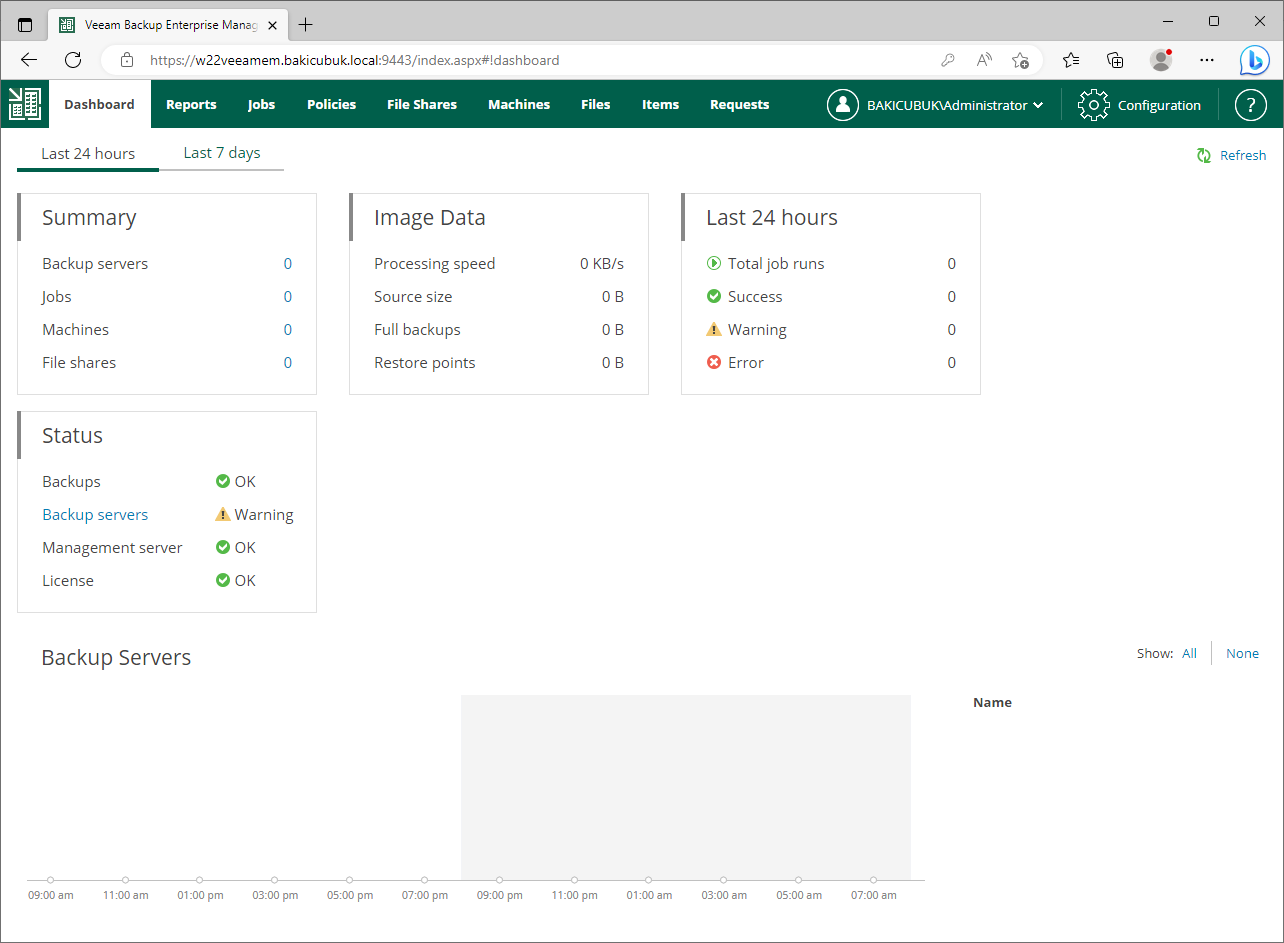The height and width of the screenshot is (943, 1284).
Task: Click the Veeam Enterprise Manager logo icon
Action: click(25, 104)
